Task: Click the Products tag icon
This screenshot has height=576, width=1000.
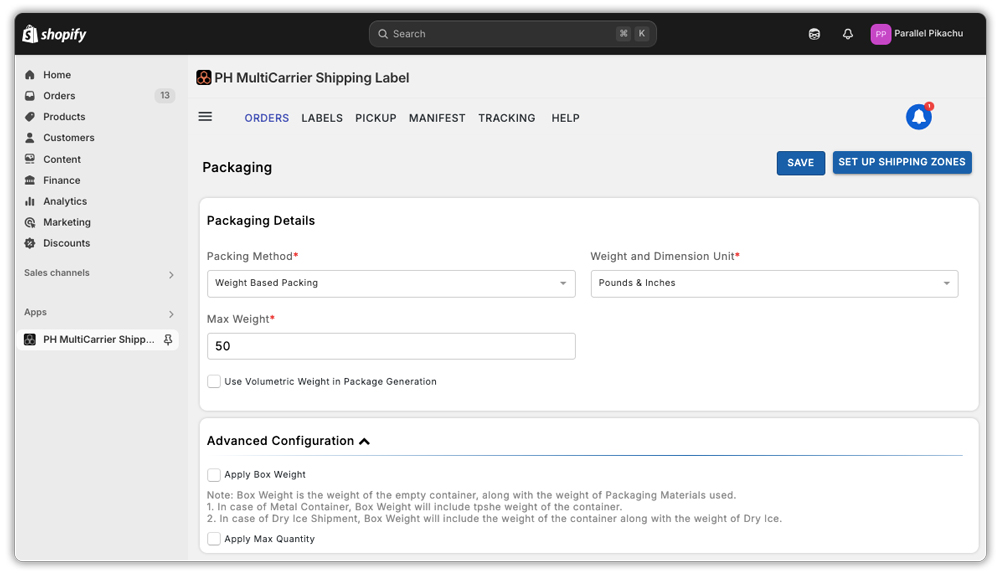Action: (x=29, y=117)
